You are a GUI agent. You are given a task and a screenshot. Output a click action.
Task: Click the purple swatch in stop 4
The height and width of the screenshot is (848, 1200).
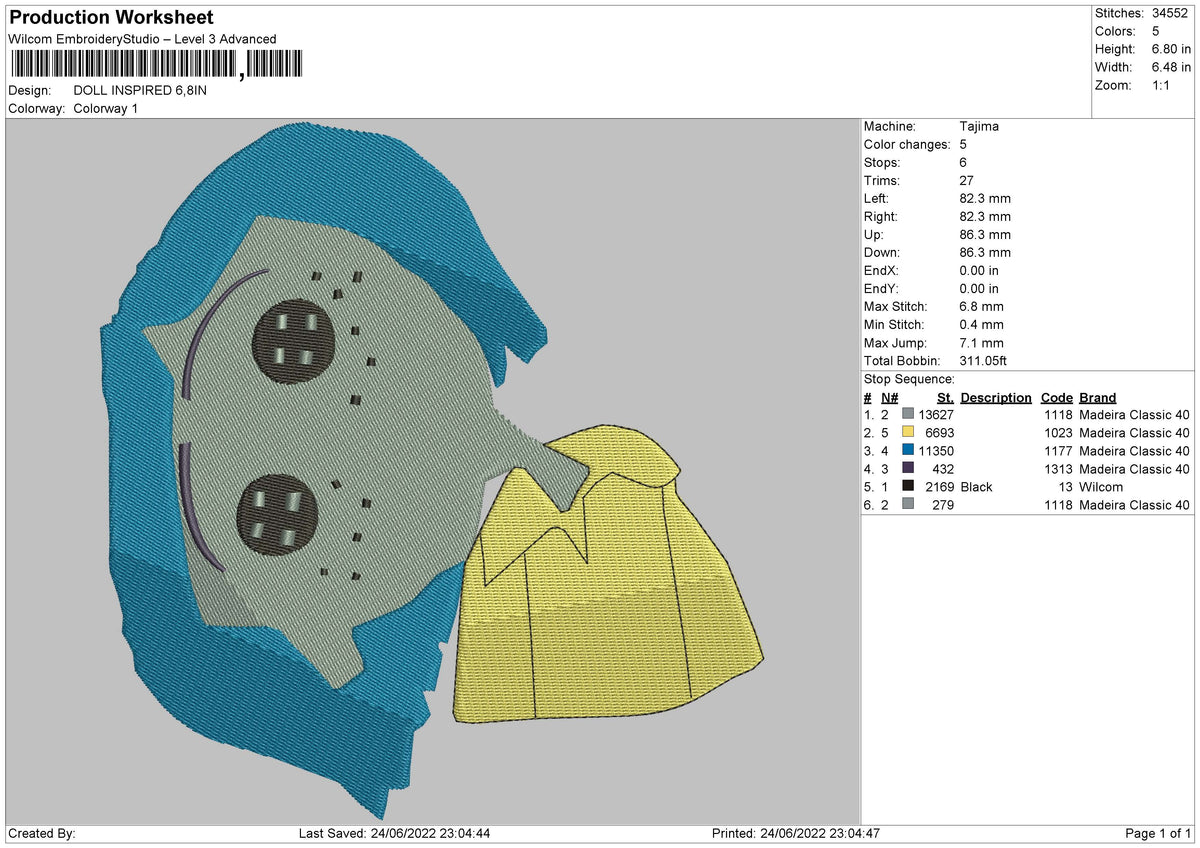coord(908,469)
